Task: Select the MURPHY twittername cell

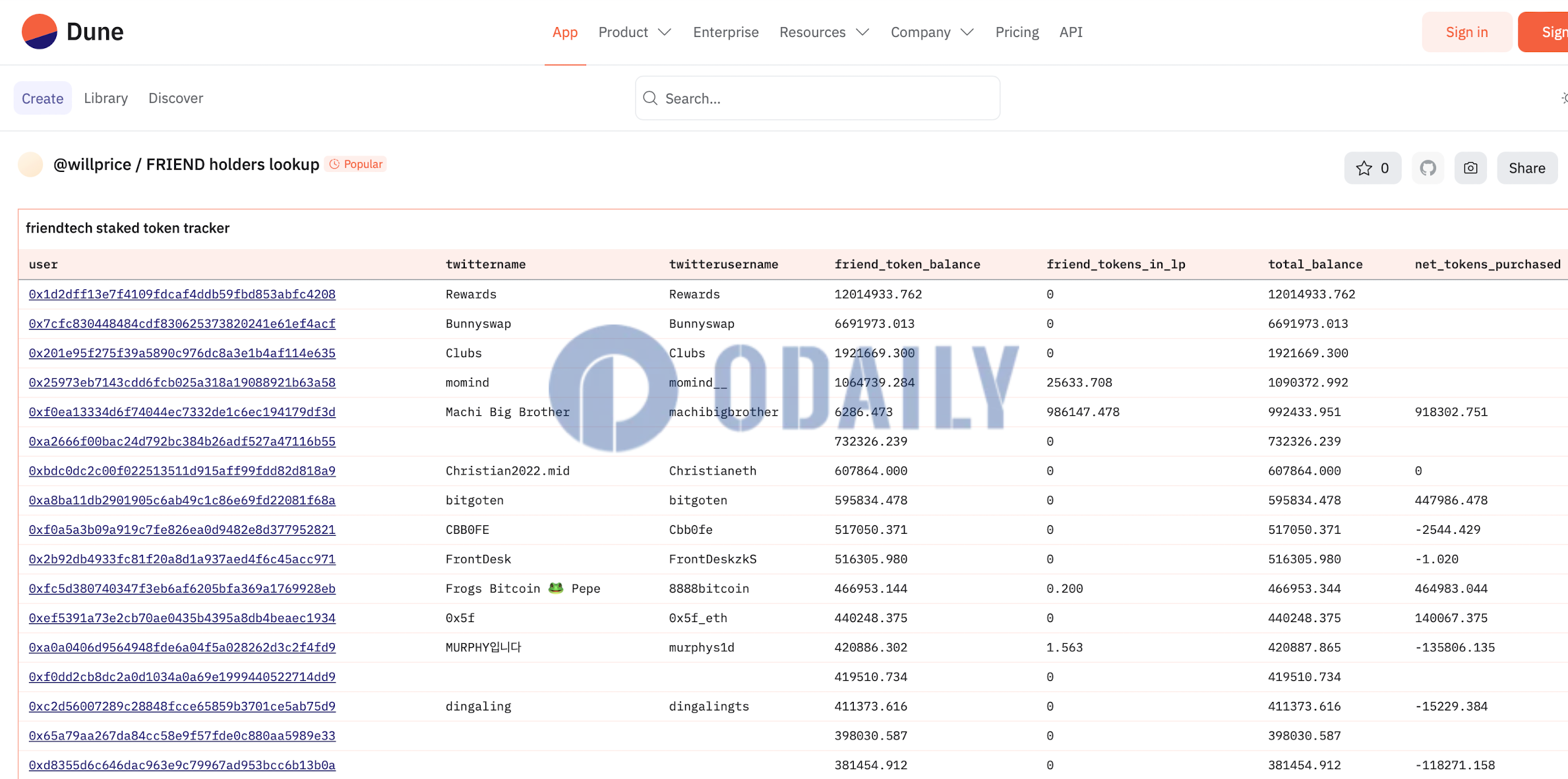Action: [483, 647]
